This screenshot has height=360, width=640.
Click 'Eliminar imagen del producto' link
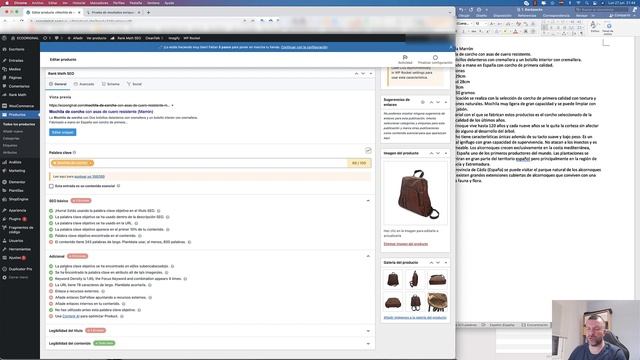[x=406, y=244]
